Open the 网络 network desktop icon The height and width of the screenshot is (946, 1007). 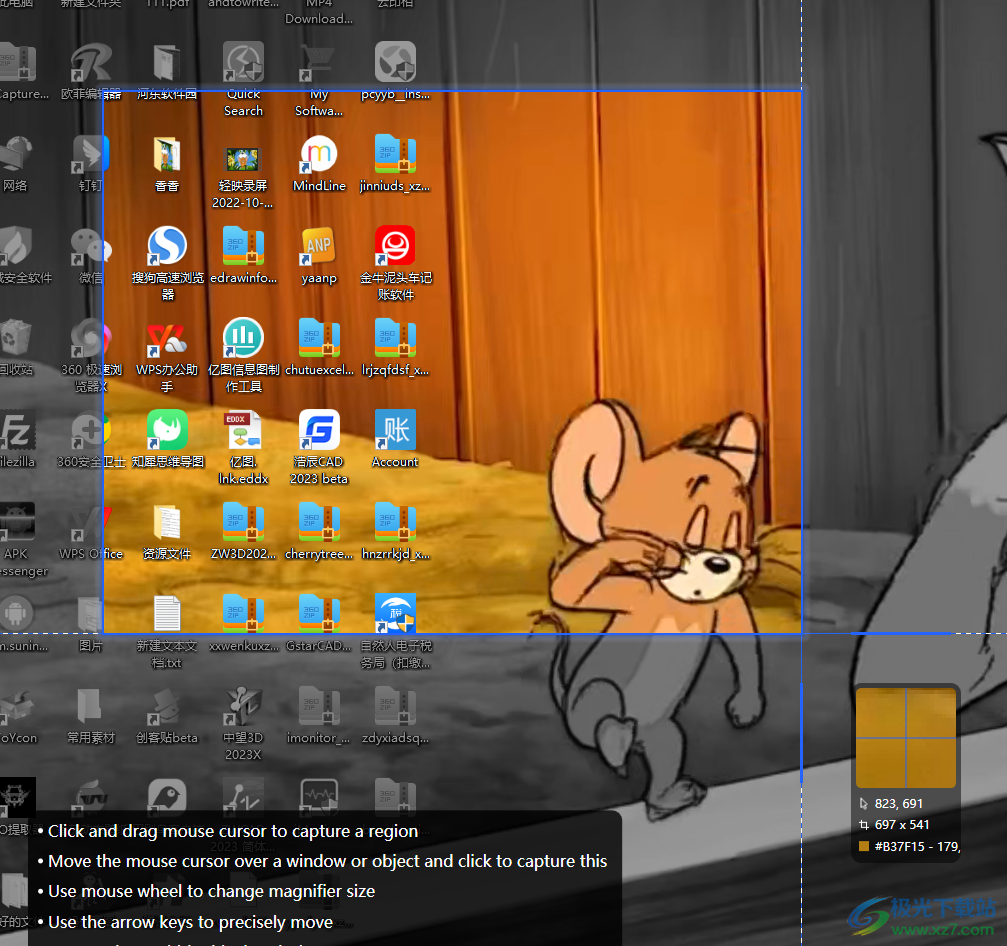(x=15, y=155)
